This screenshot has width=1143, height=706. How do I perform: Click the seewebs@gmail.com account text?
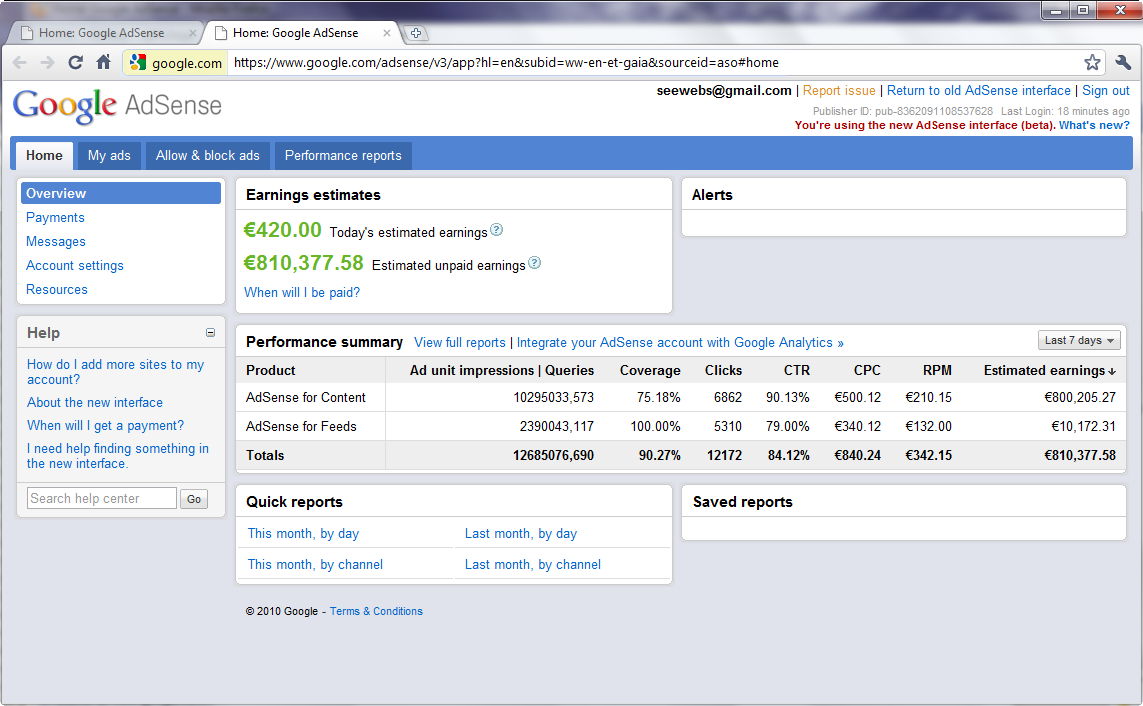point(724,90)
